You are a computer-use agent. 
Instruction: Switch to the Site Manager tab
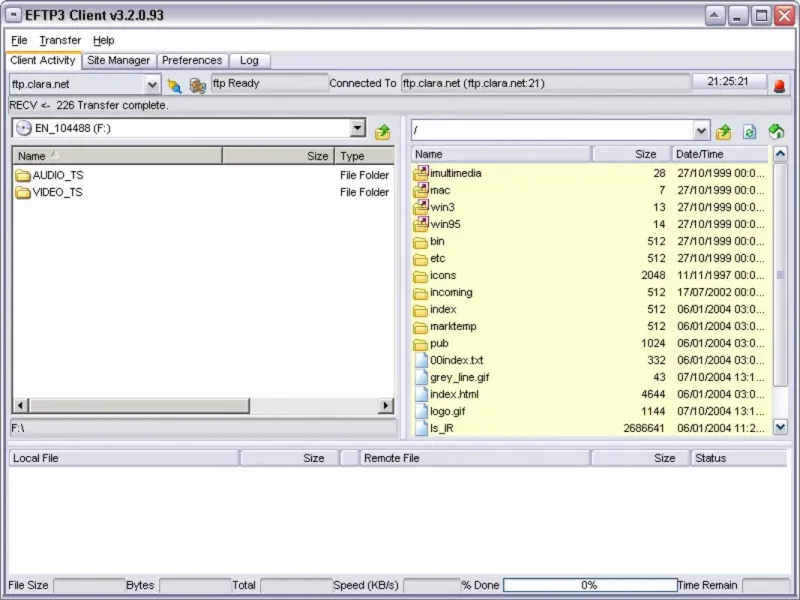pyautogui.click(x=118, y=60)
